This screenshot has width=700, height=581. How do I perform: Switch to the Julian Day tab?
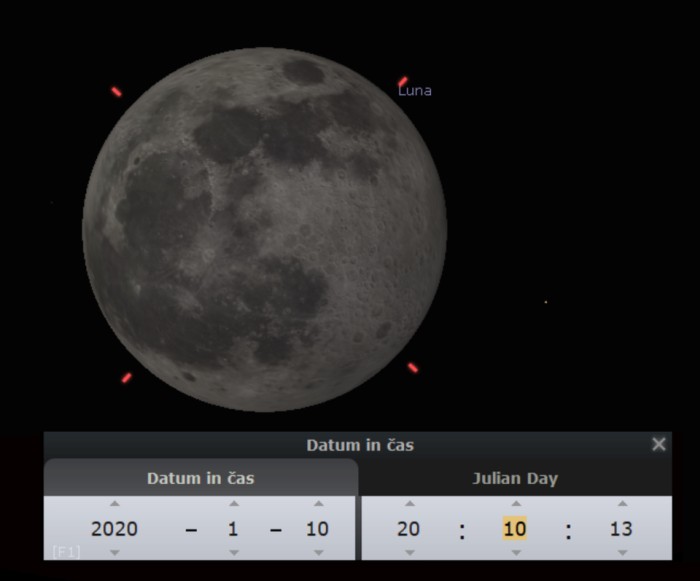tap(514, 478)
